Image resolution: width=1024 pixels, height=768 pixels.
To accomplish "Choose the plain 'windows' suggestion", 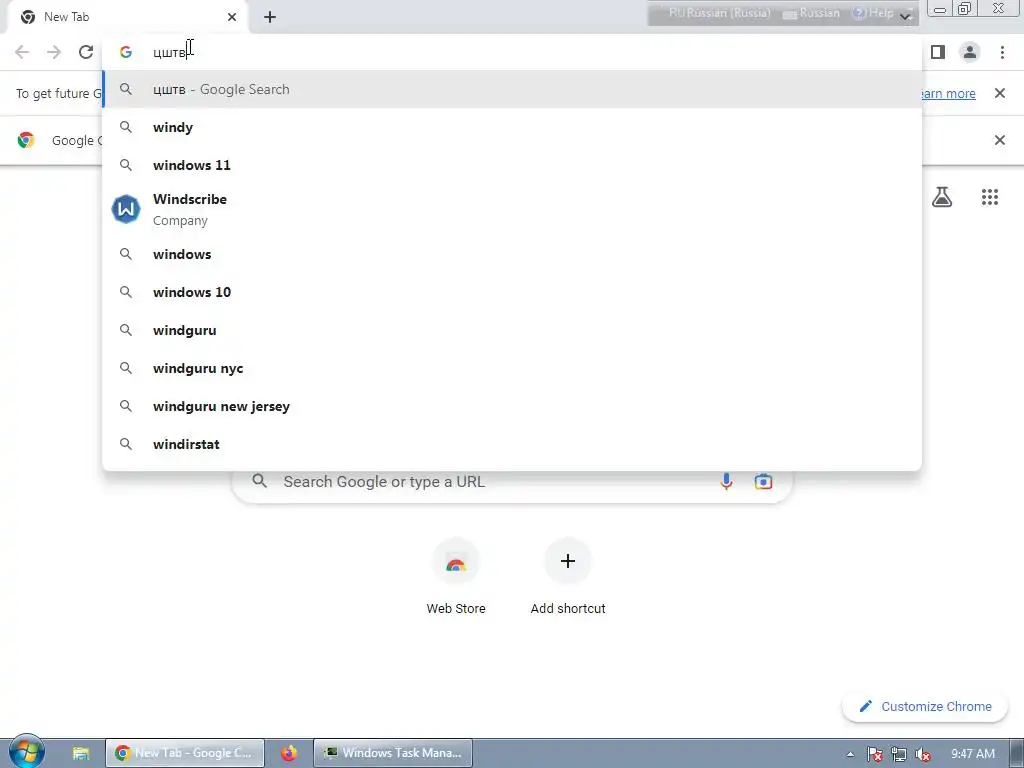I will 513,254.
